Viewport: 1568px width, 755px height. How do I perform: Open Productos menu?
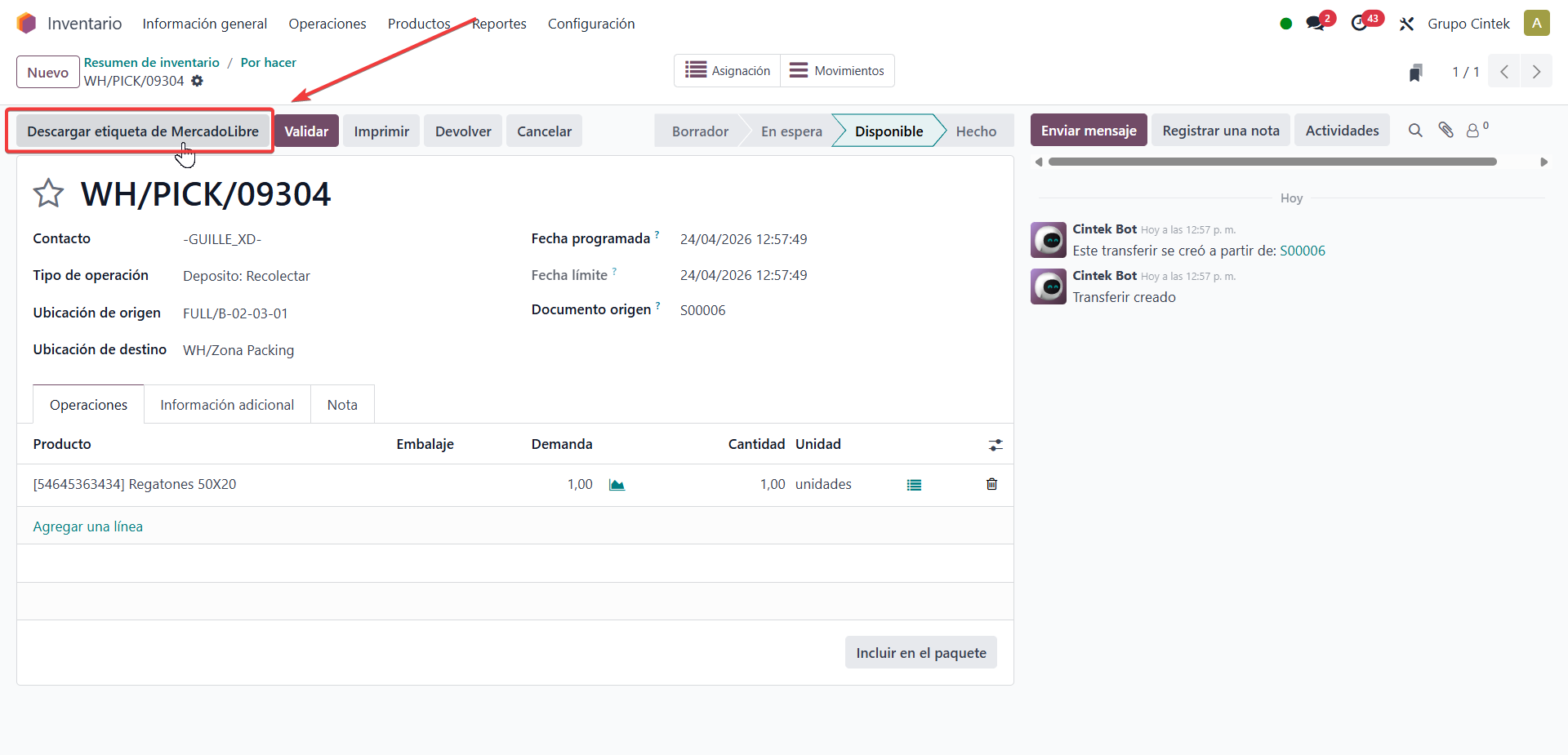[419, 24]
